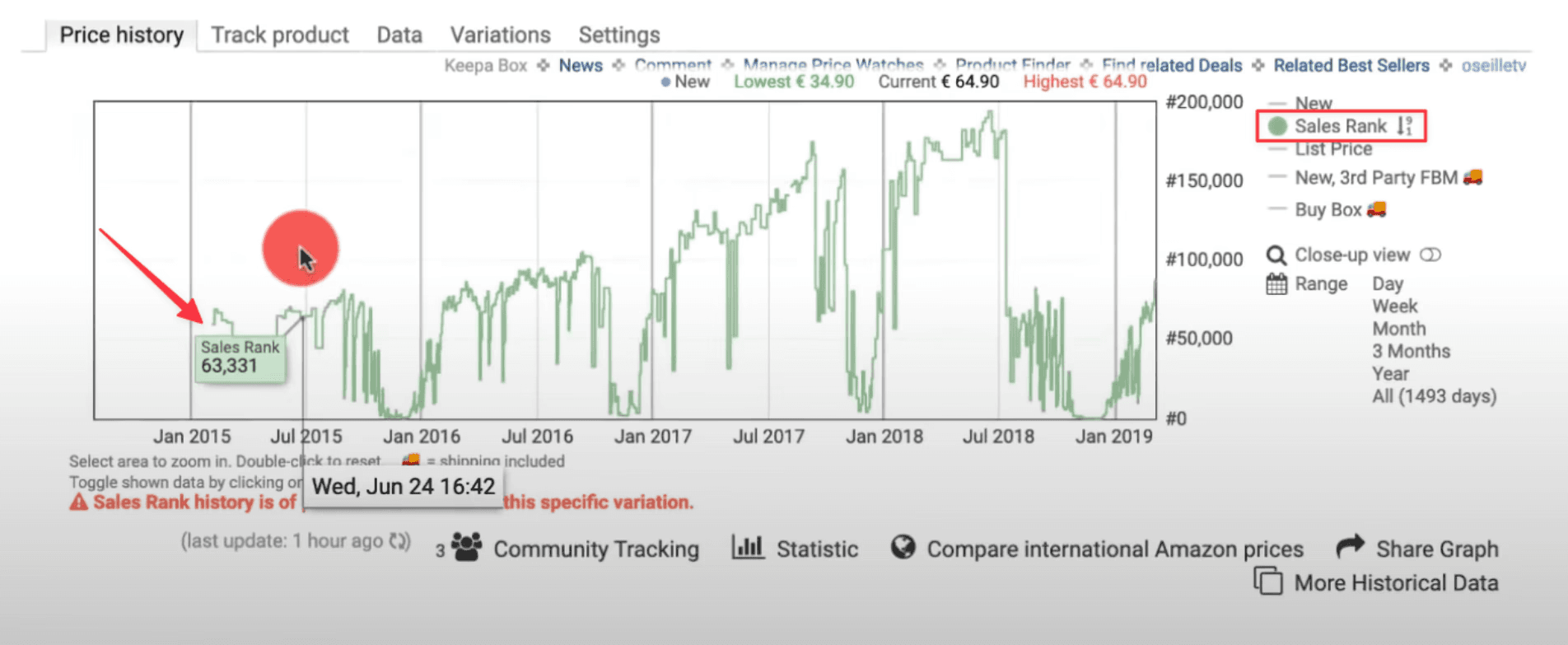Click the refresh icon beside last update

pyautogui.click(x=399, y=541)
